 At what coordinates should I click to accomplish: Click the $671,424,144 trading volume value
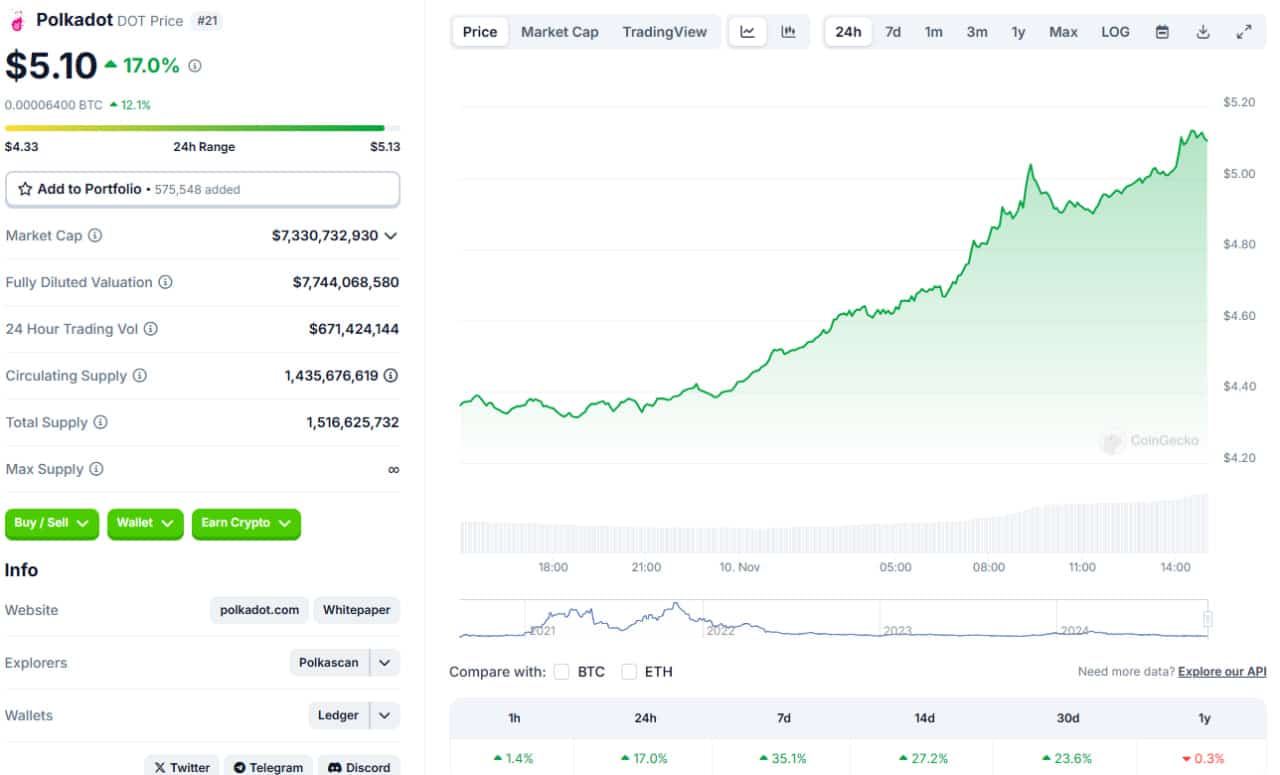tap(354, 329)
